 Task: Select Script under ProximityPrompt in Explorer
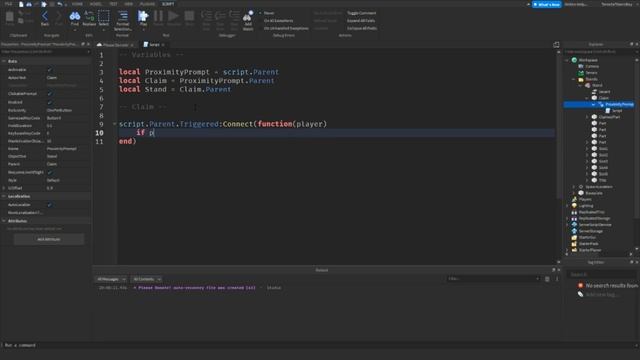click(x=616, y=111)
